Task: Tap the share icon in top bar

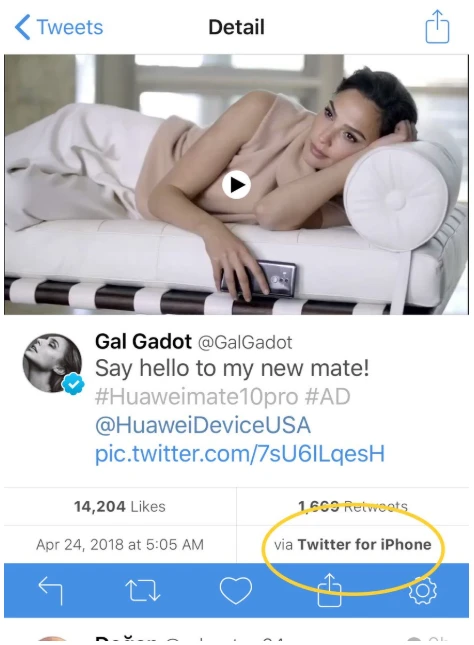Action: point(437,27)
